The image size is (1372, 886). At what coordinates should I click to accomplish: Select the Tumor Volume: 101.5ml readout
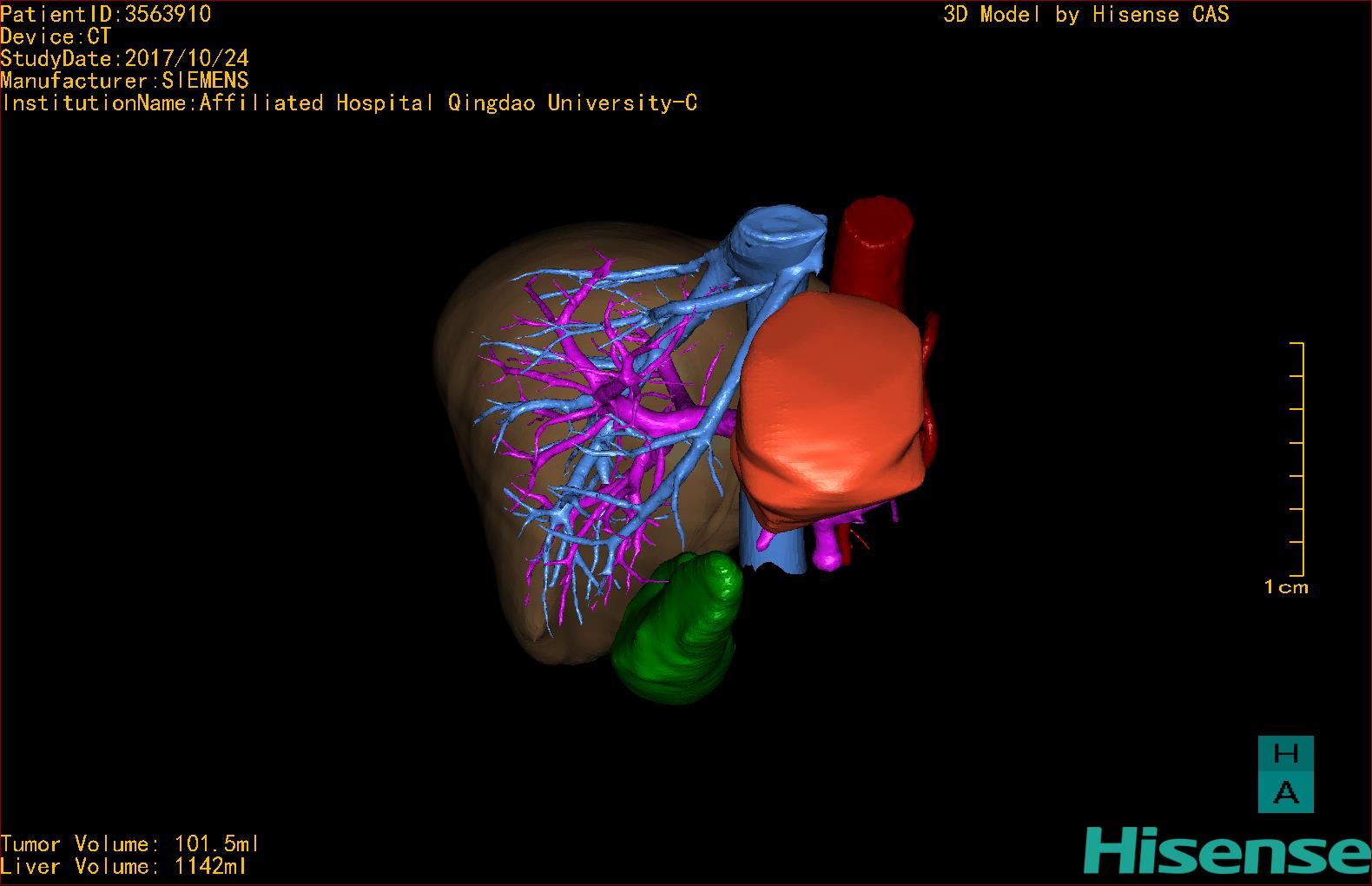point(129,844)
